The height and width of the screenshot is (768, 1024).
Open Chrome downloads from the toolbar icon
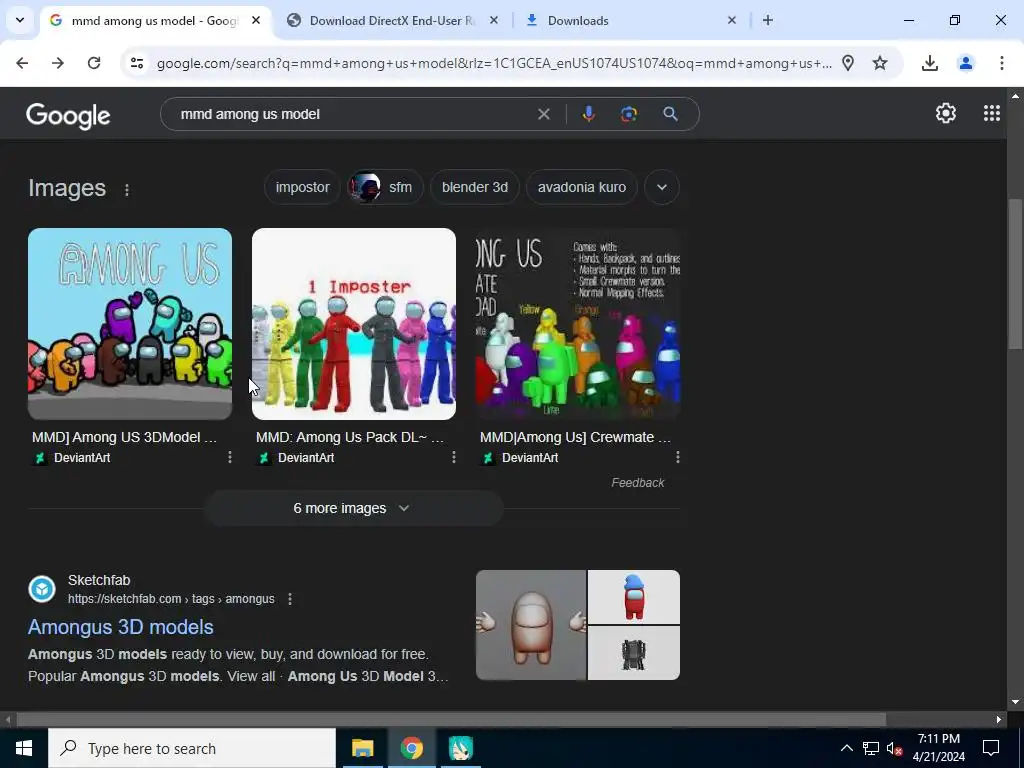point(930,63)
